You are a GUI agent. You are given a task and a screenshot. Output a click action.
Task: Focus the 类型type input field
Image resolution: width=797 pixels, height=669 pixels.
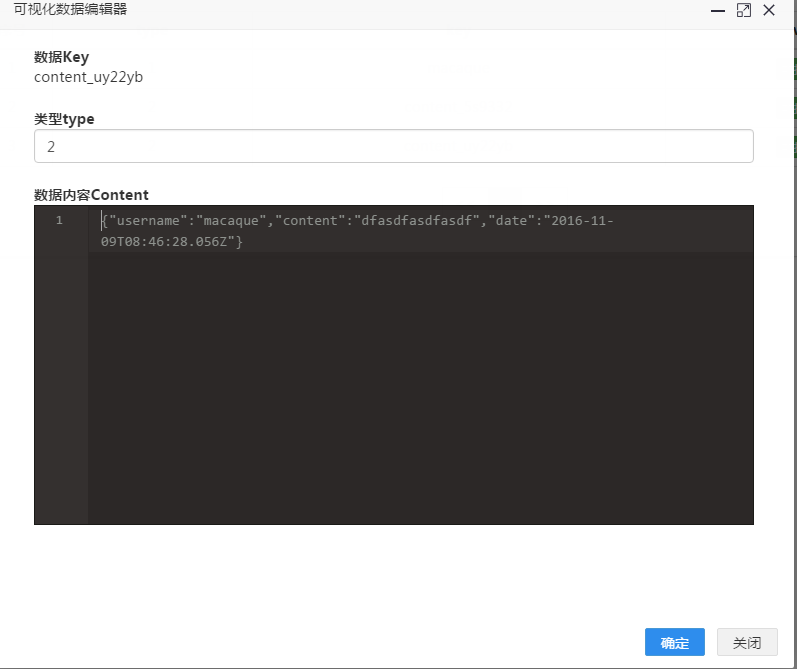coord(393,146)
